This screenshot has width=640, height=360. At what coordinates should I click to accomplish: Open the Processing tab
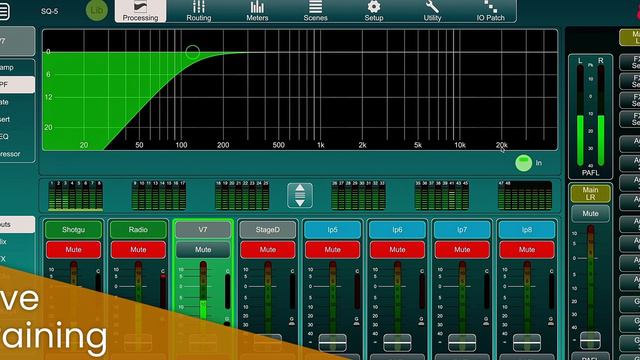pos(140,11)
